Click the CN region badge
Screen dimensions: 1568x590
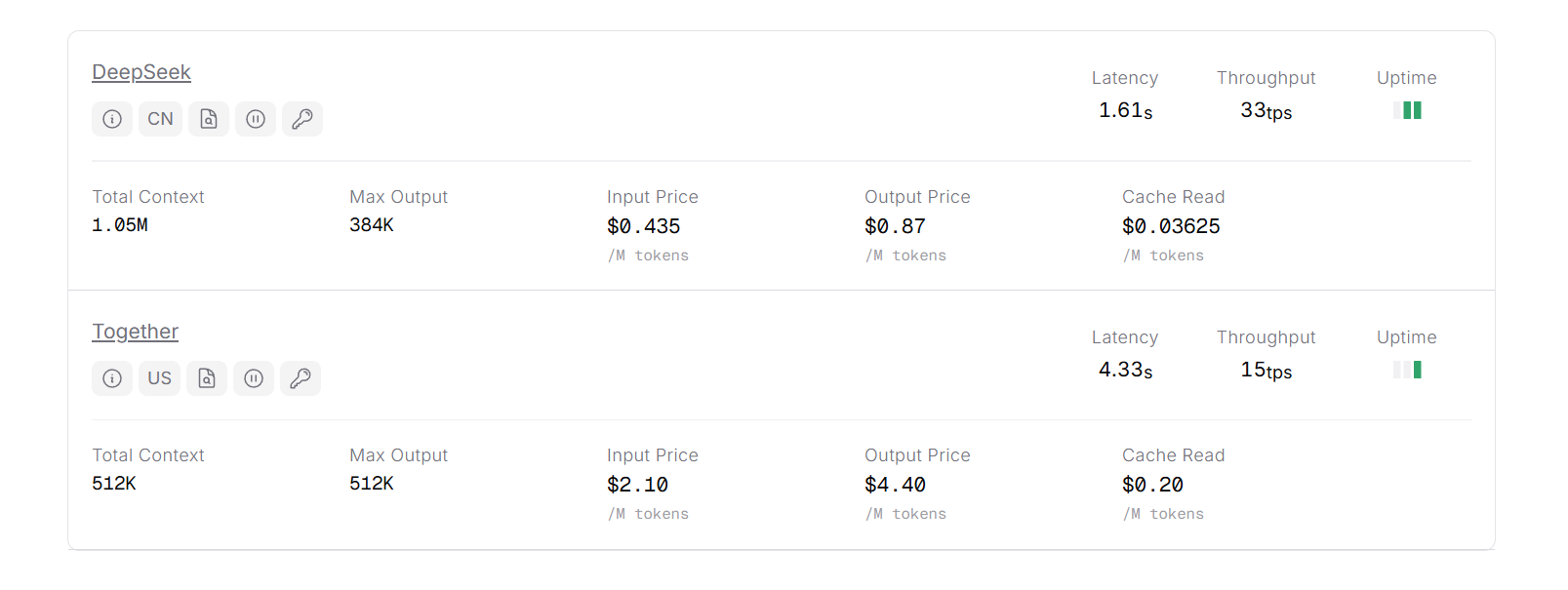[x=160, y=119]
